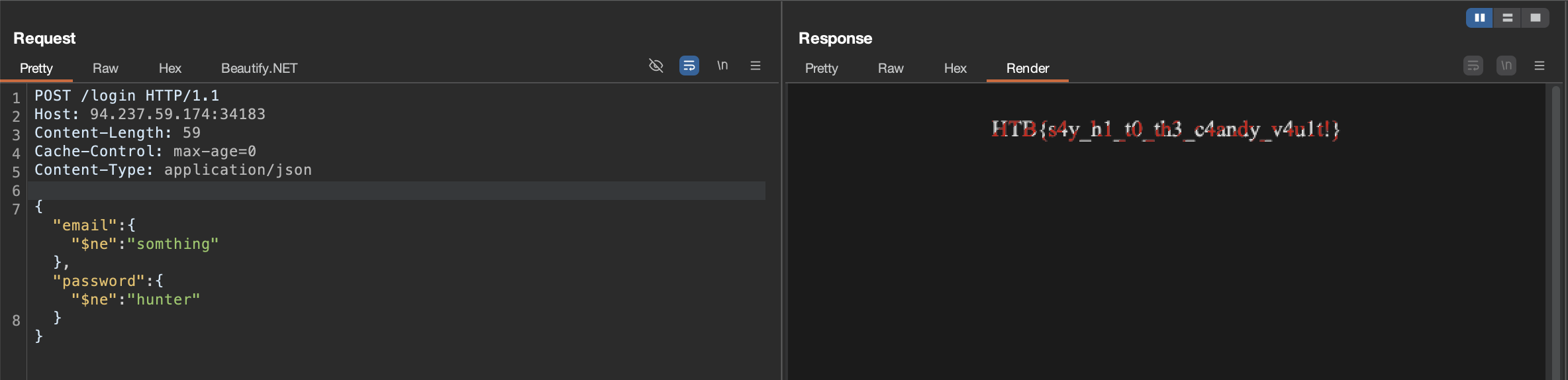Select the Request Pretty tab
Viewport: 1568px width, 380px height.
click(x=36, y=68)
